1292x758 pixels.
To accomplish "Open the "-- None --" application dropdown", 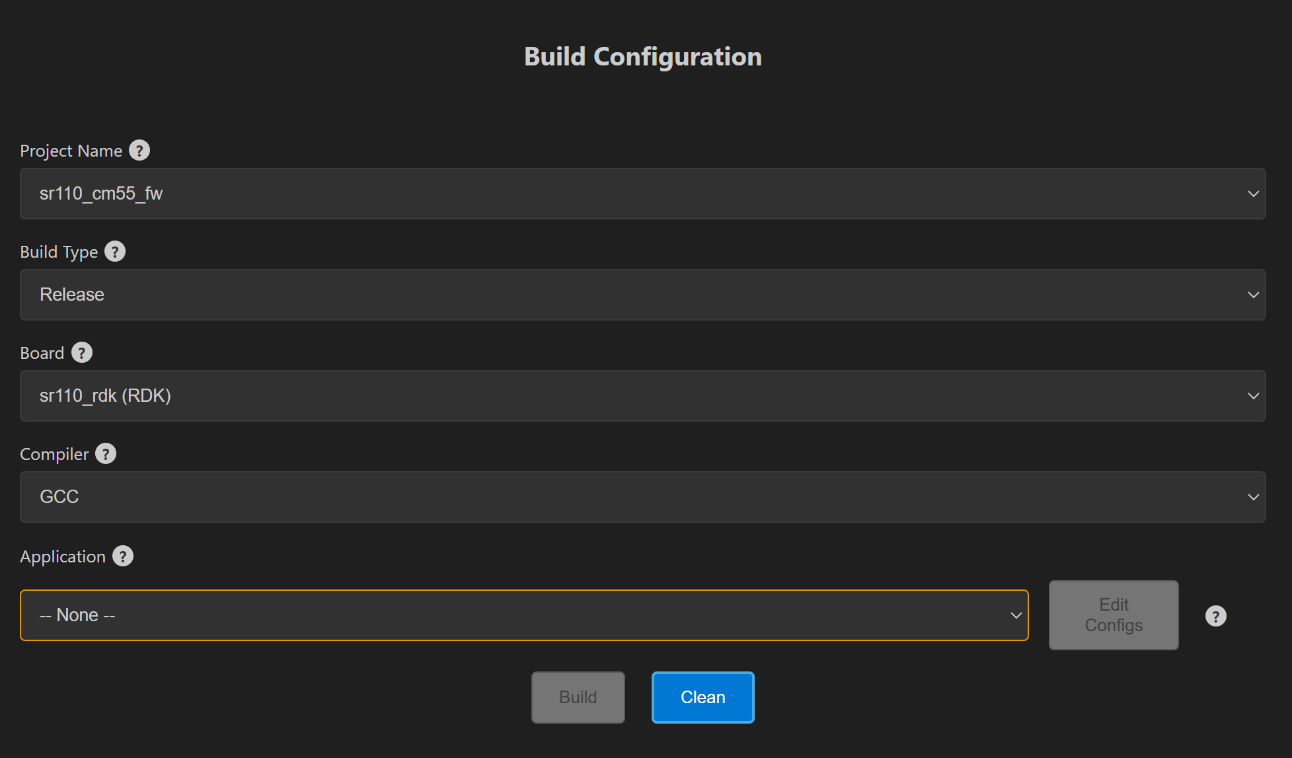I will pos(524,615).
